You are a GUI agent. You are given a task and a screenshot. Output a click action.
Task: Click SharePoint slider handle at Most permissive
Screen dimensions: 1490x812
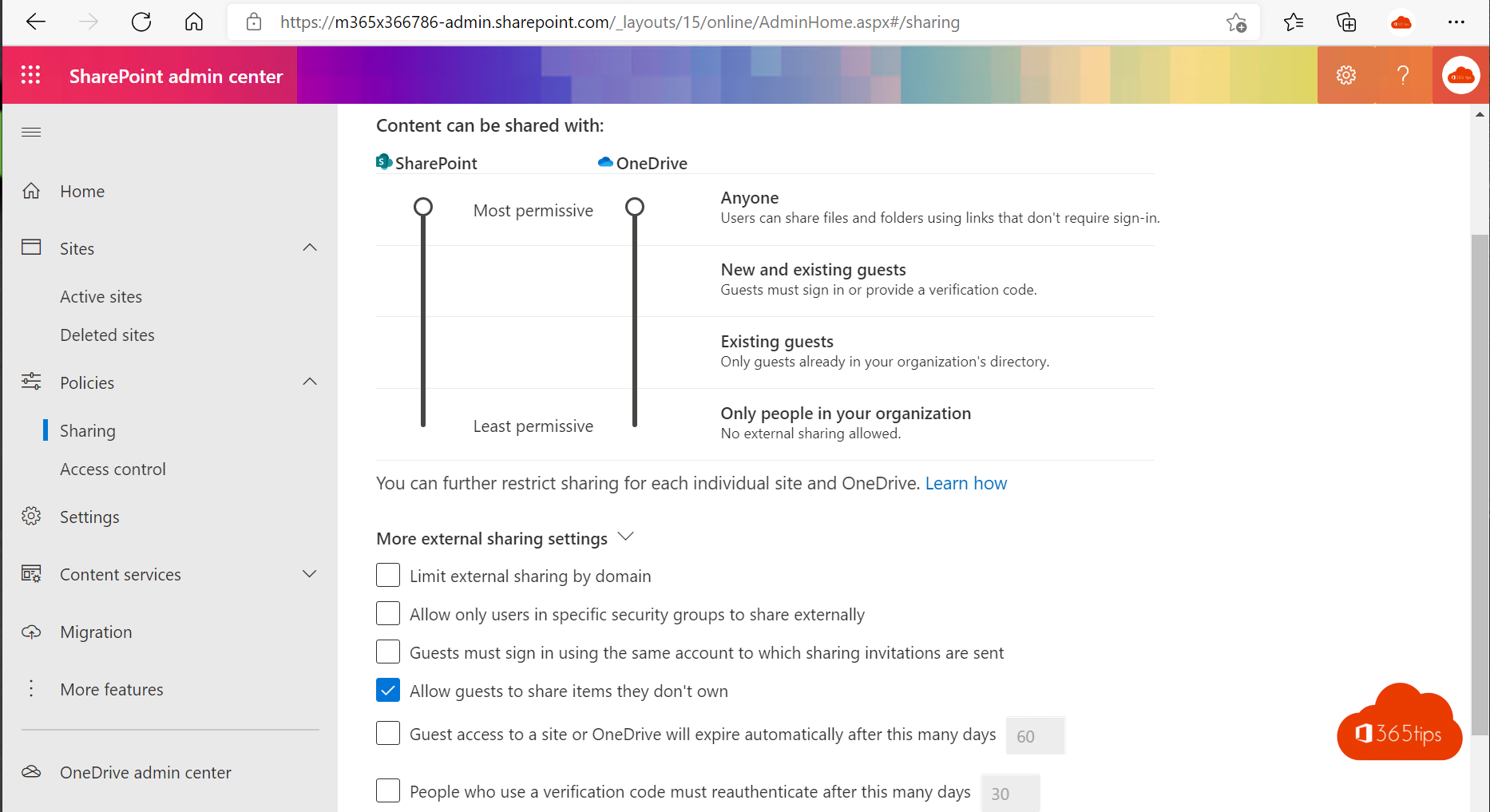click(423, 208)
